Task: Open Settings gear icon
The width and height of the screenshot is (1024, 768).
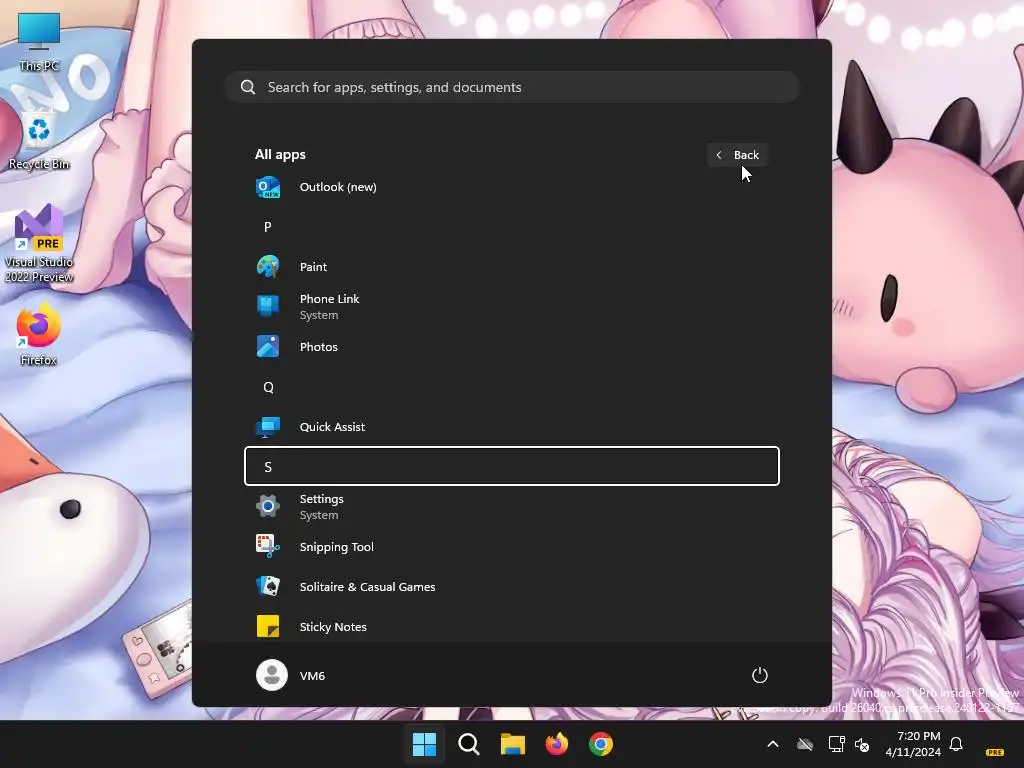Action: (268, 506)
